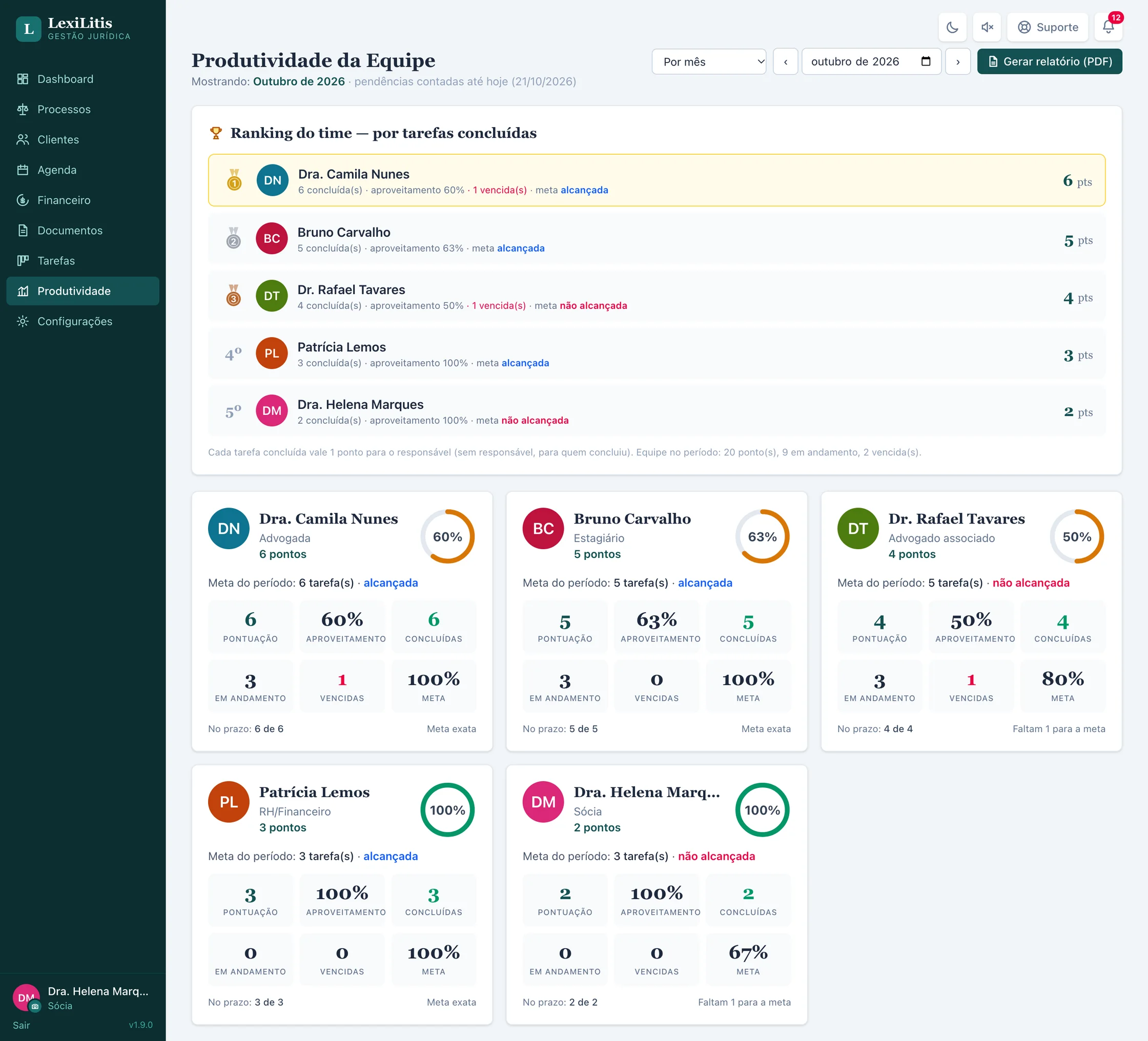Screen dimensions: 1148x1041
Task: Click the Configurações gear icon
Action: (x=23, y=321)
